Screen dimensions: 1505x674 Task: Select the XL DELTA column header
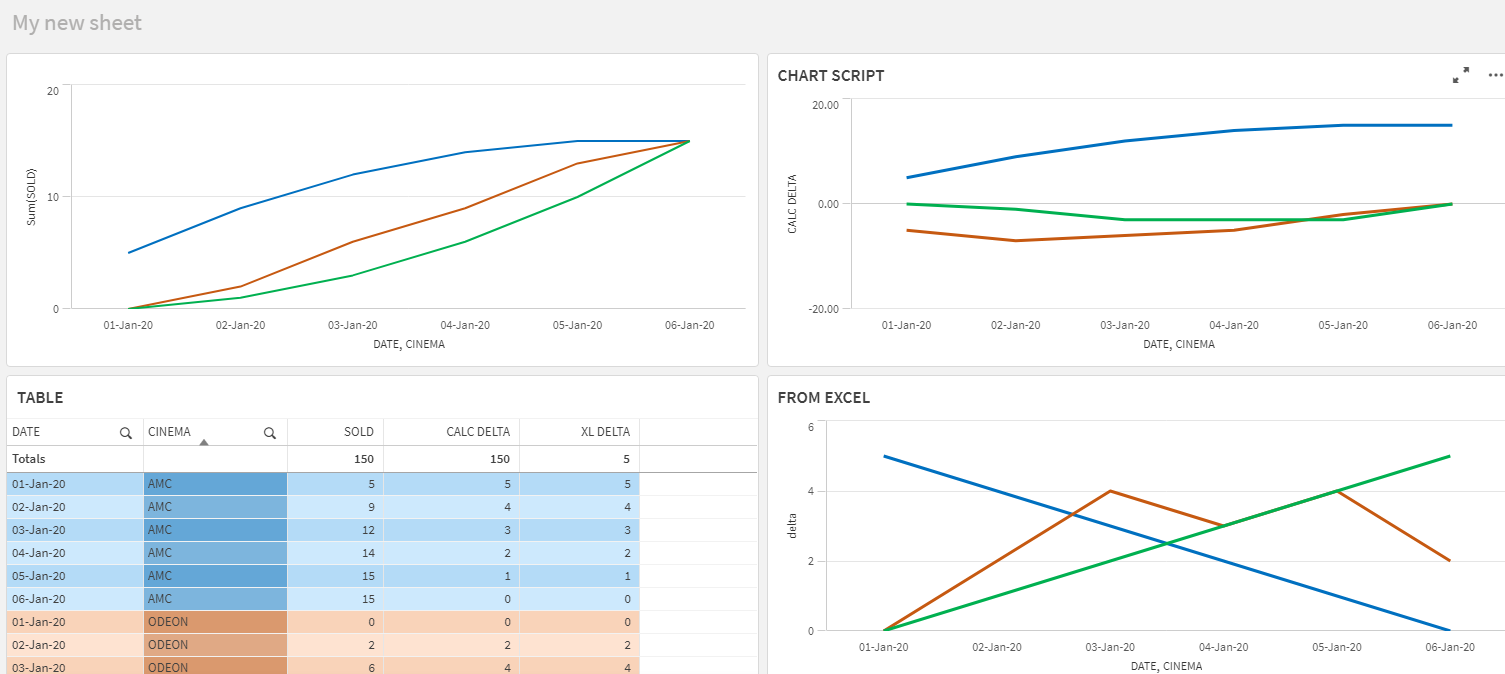pyautogui.click(x=605, y=432)
